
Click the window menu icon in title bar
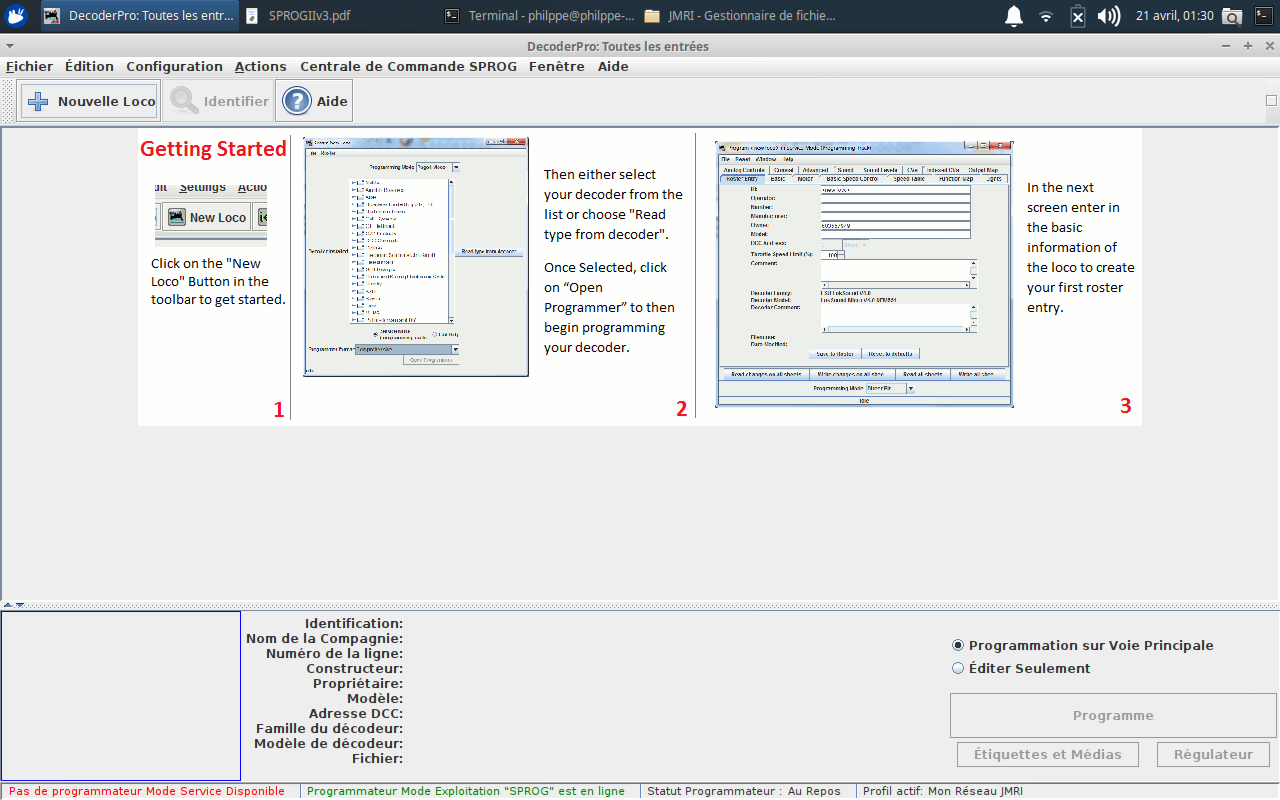coord(9,46)
